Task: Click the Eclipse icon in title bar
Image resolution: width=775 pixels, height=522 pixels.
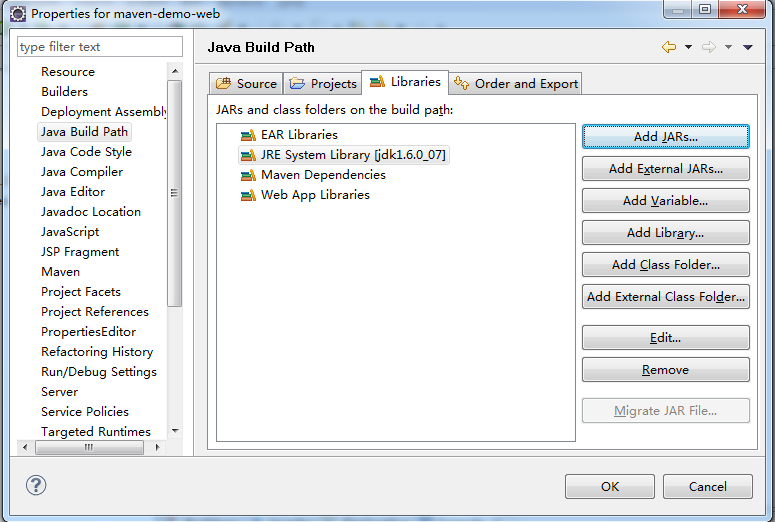Action: click(x=18, y=13)
